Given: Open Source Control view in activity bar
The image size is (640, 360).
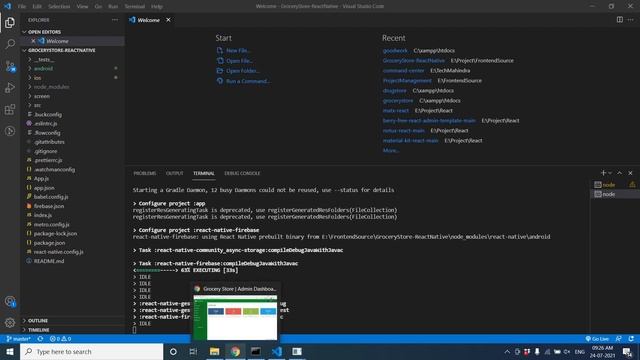Looking at the screenshot, I should (x=10, y=66).
